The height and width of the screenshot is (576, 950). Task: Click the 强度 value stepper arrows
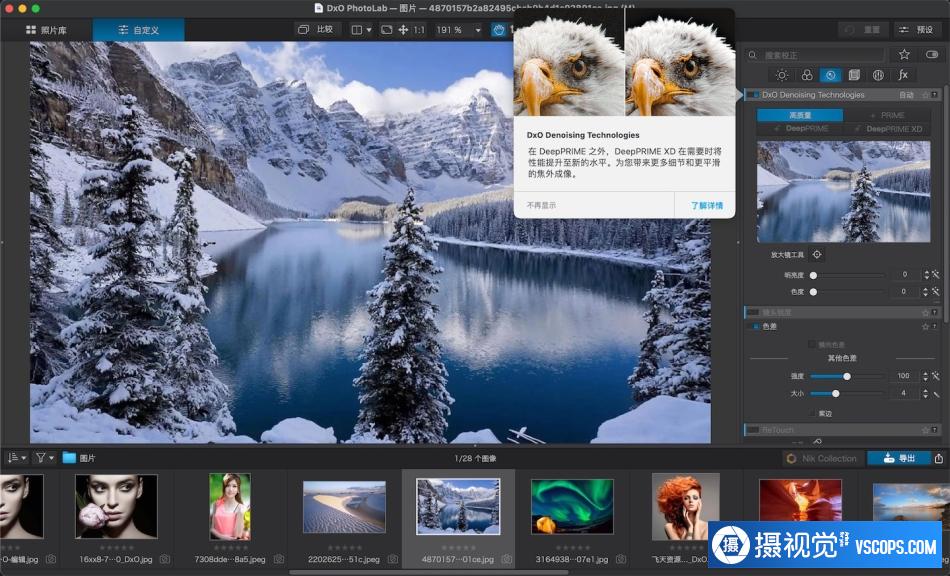926,376
